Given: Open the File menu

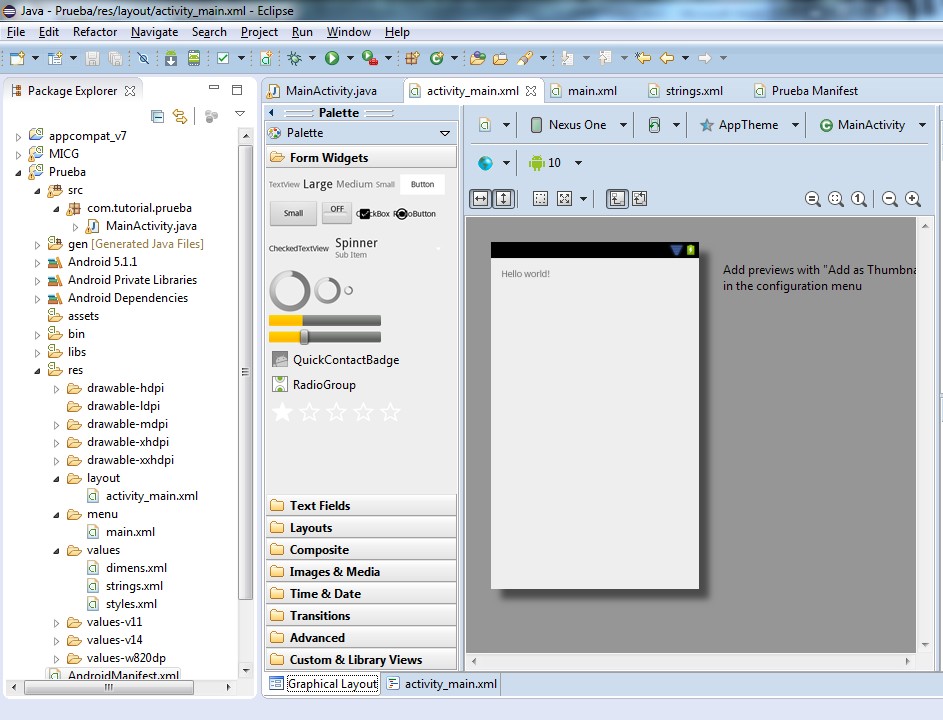Looking at the screenshot, I should pyautogui.click(x=16, y=32).
